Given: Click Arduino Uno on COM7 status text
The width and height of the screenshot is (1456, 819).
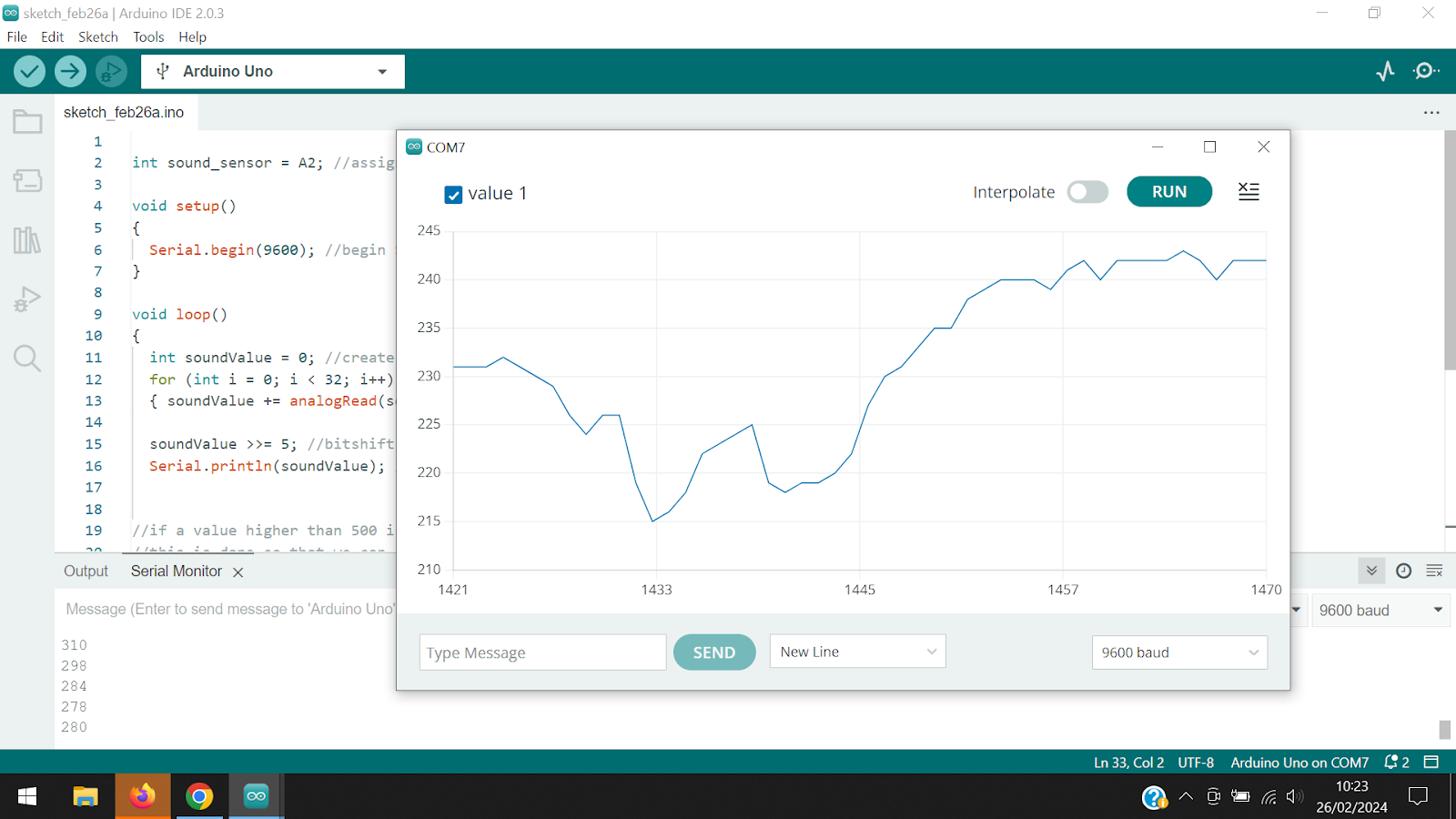Looking at the screenshot, I should [1299, 763].
